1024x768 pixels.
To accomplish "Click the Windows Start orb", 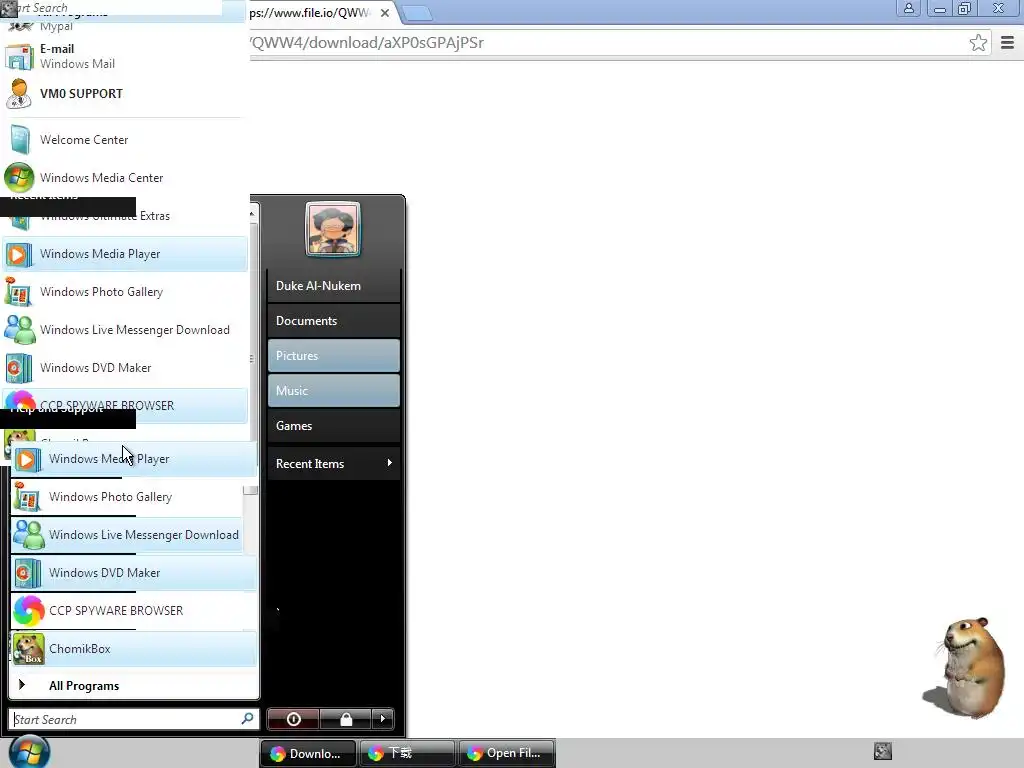I will pos(29,752).
